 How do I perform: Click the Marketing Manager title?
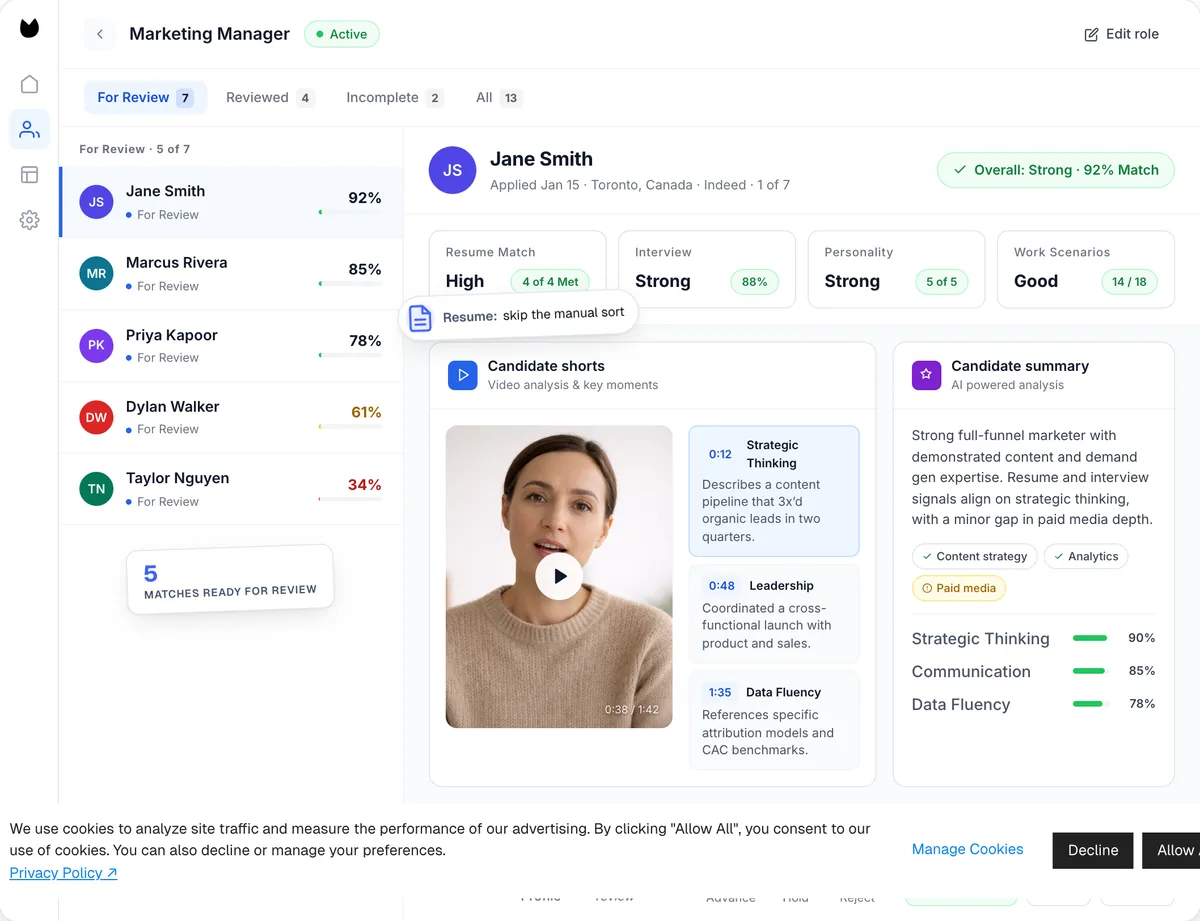[209, 34]
